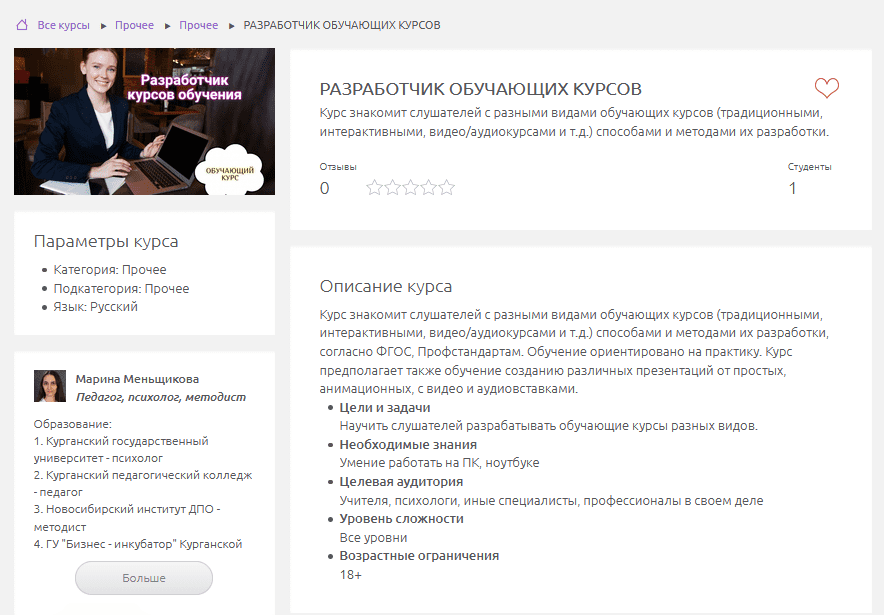Screen dimensions: 884x615
Task: Click the 'Целевая аудитория' bullet heading
Action: click(x=401, y=482)
